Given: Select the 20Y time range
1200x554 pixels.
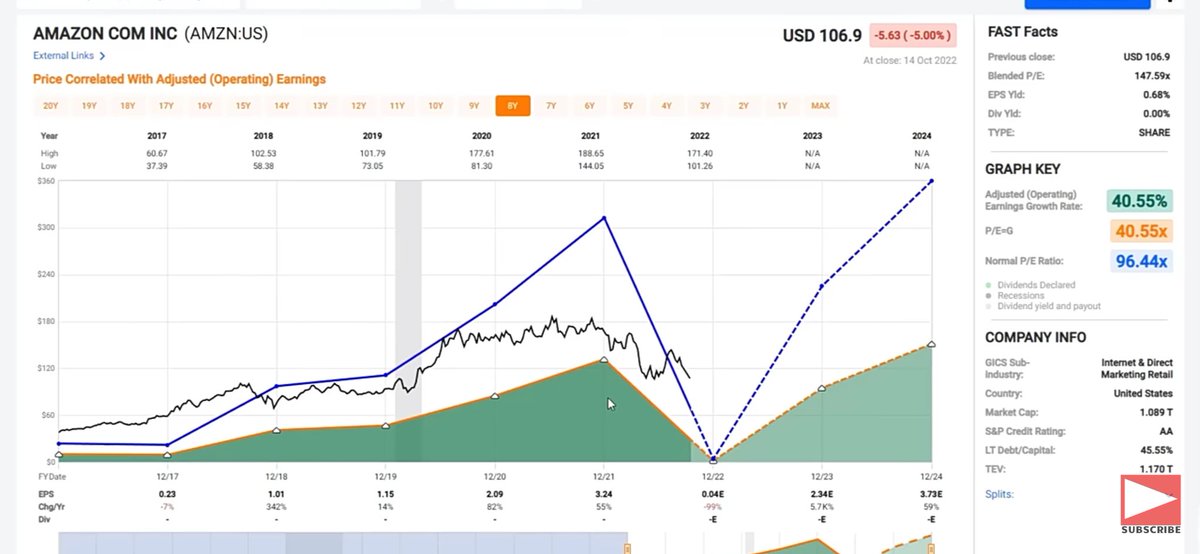Looking at the screenshot, I should point(50,106).
